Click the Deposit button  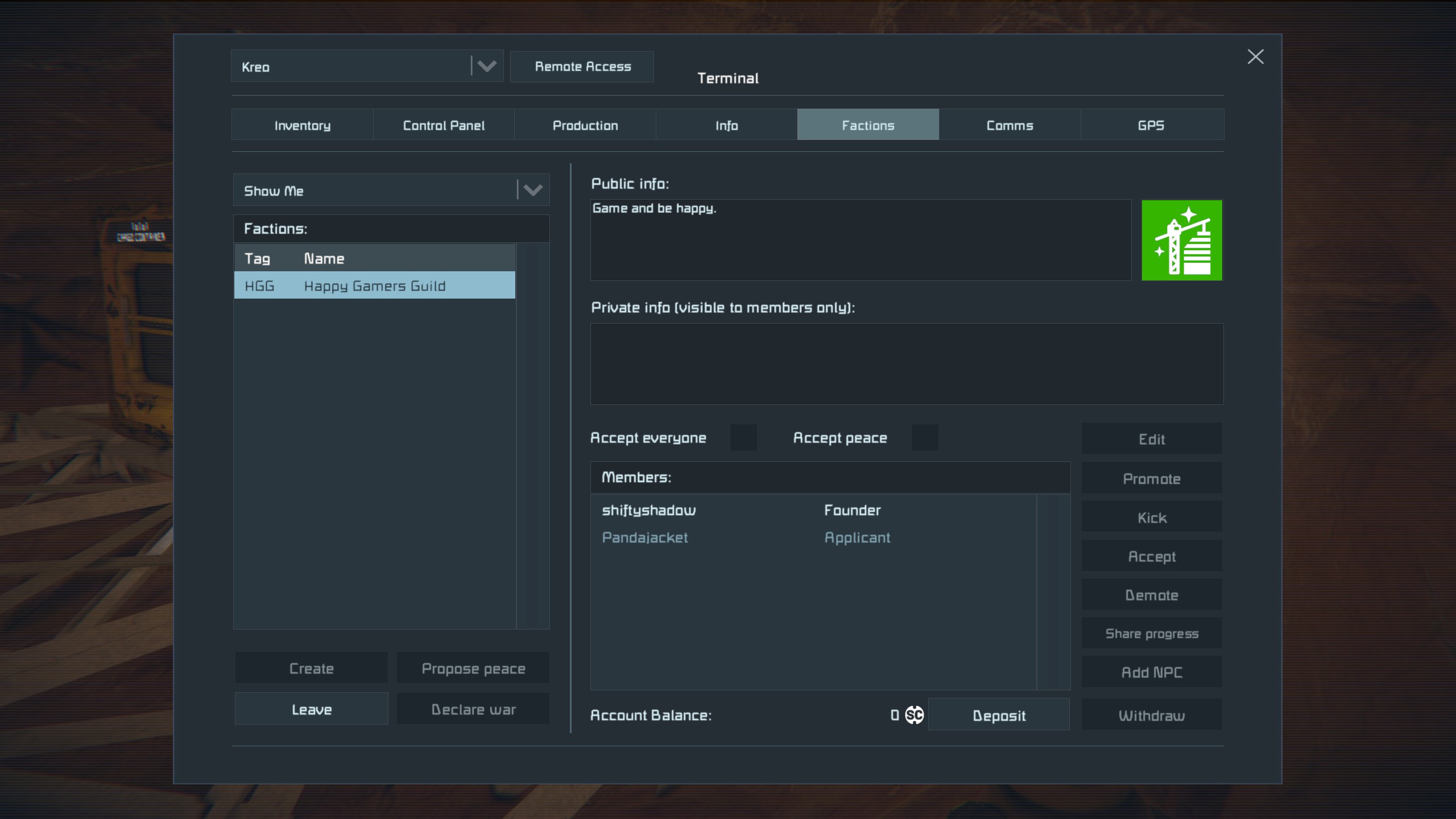pyautogui.click(x=999, y=715)
